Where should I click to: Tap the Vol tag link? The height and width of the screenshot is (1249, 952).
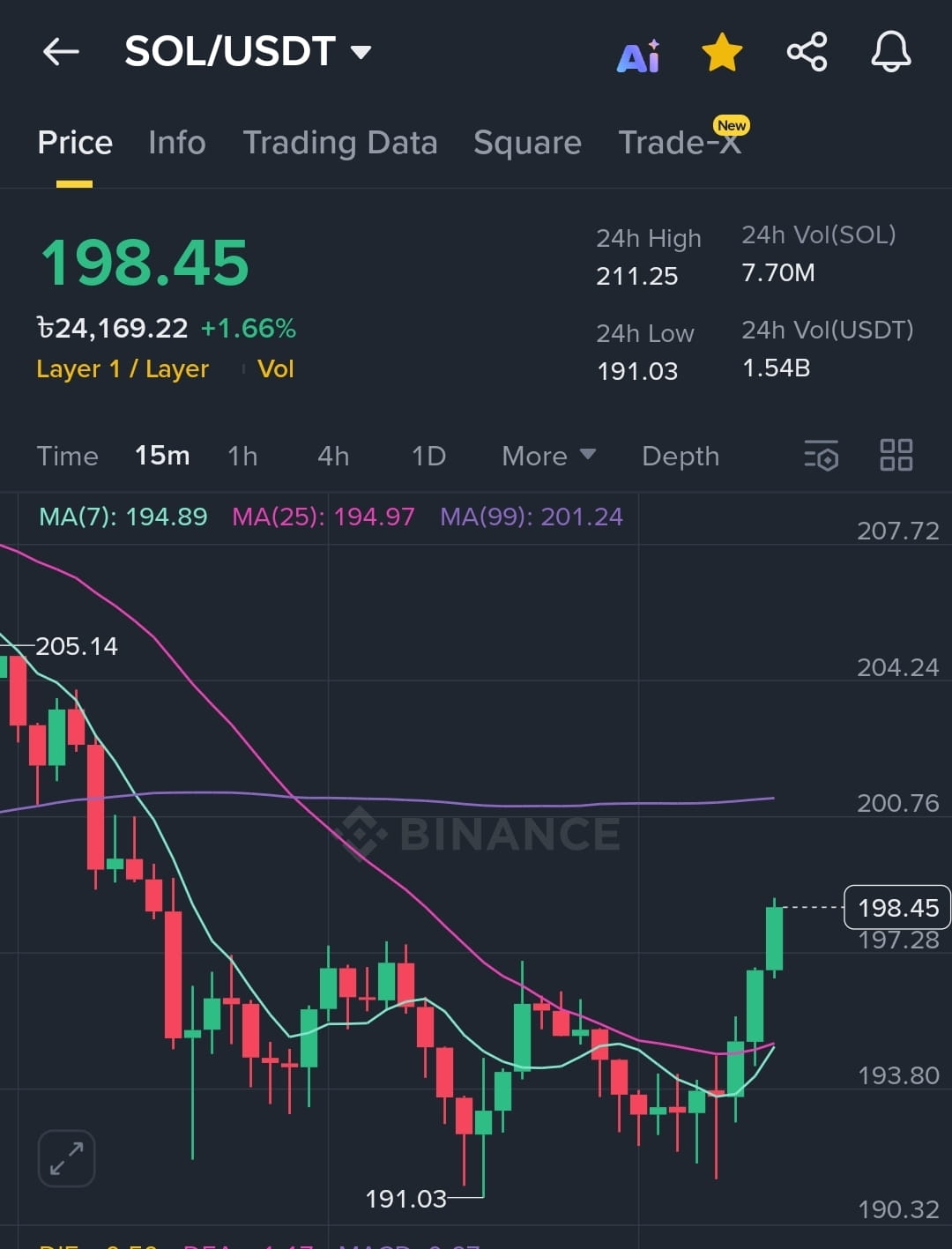coord(275,368)
